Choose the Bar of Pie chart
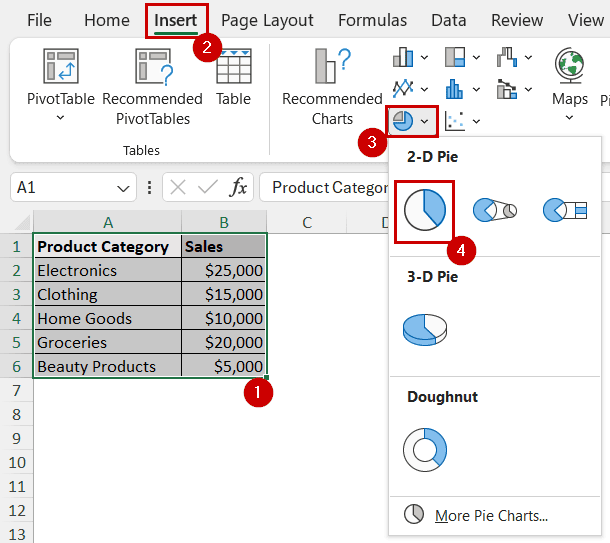 click(565, 210)
